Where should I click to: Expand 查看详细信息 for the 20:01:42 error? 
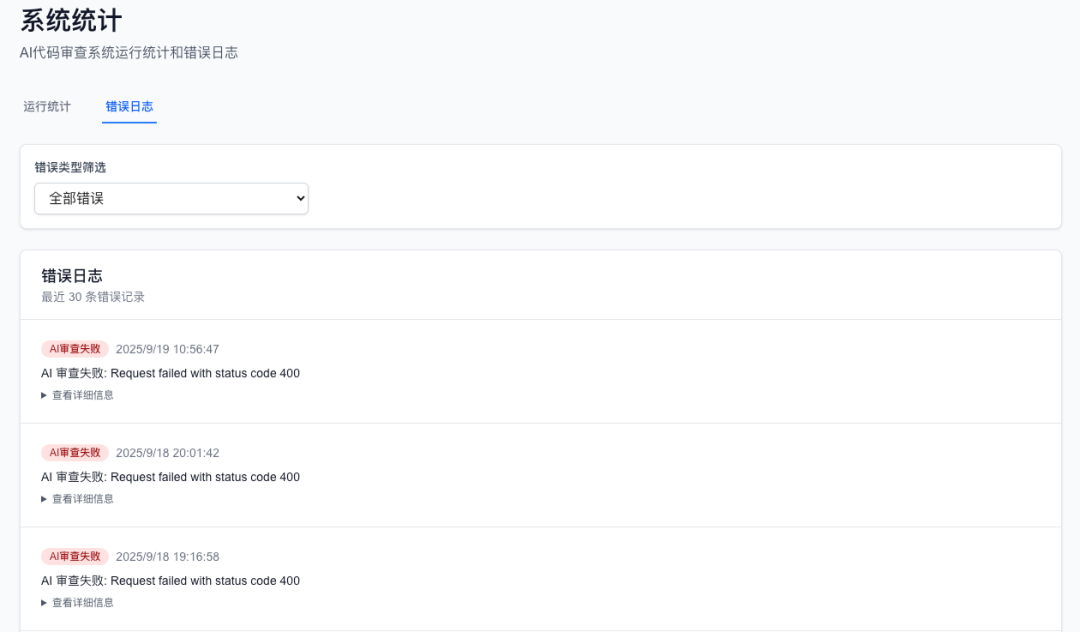click(77, 499)
